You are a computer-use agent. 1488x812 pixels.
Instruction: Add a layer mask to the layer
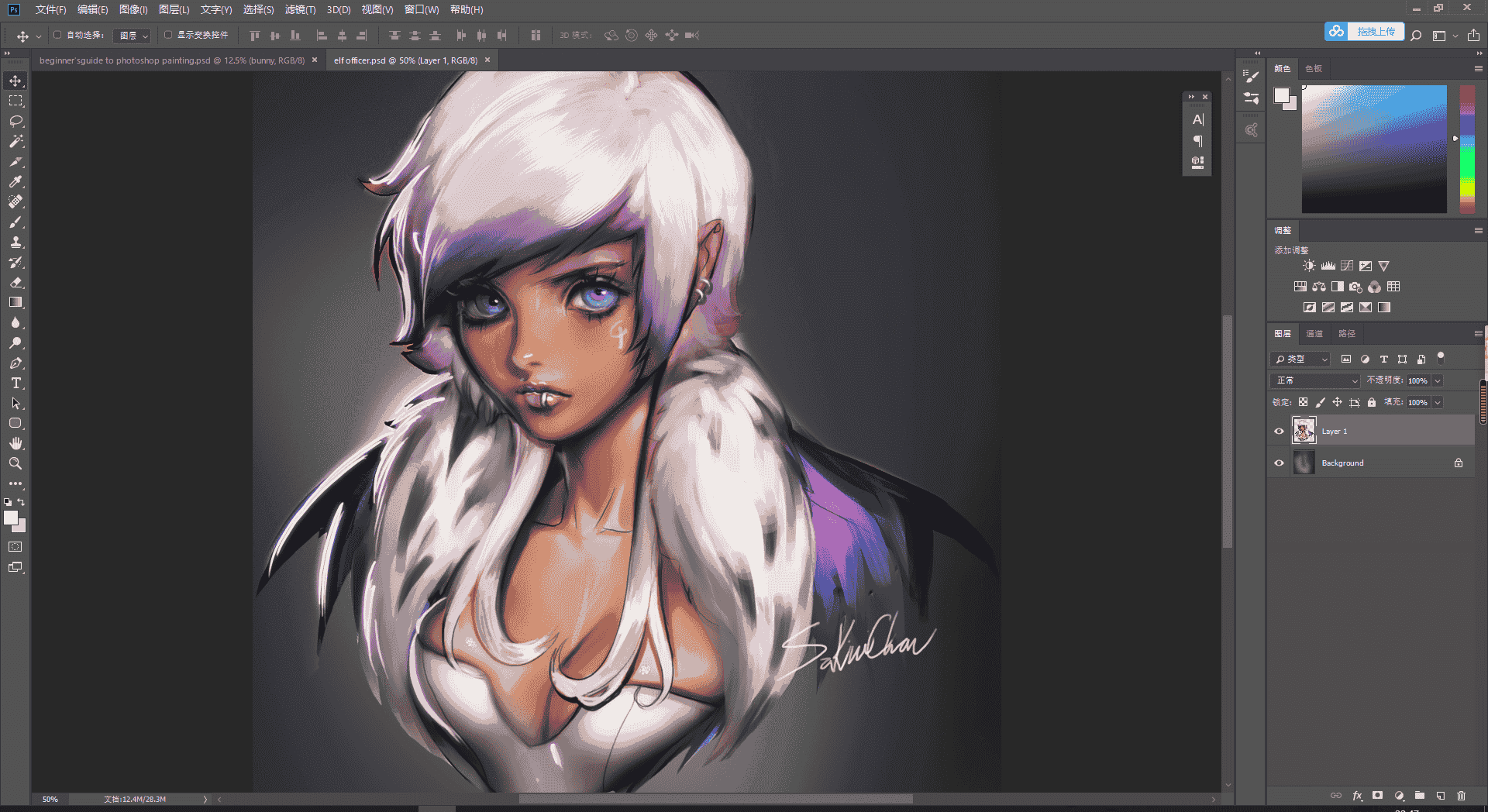tap(1377, 796)
